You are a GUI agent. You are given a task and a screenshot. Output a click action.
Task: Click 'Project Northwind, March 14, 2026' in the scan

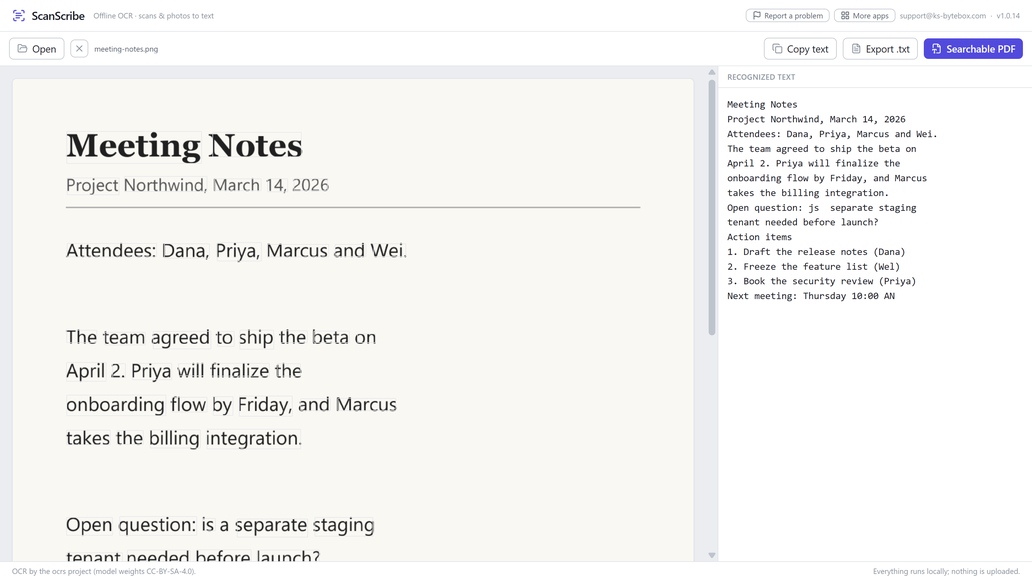(197, 185)
